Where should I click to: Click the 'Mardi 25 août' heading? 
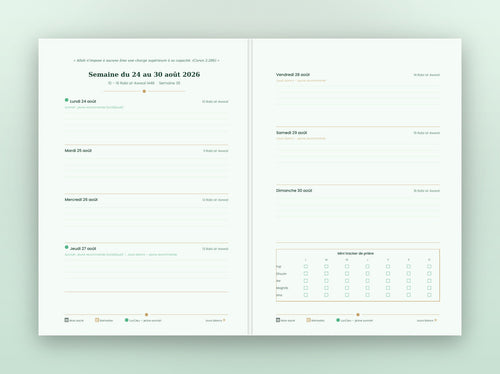[78, 150]
